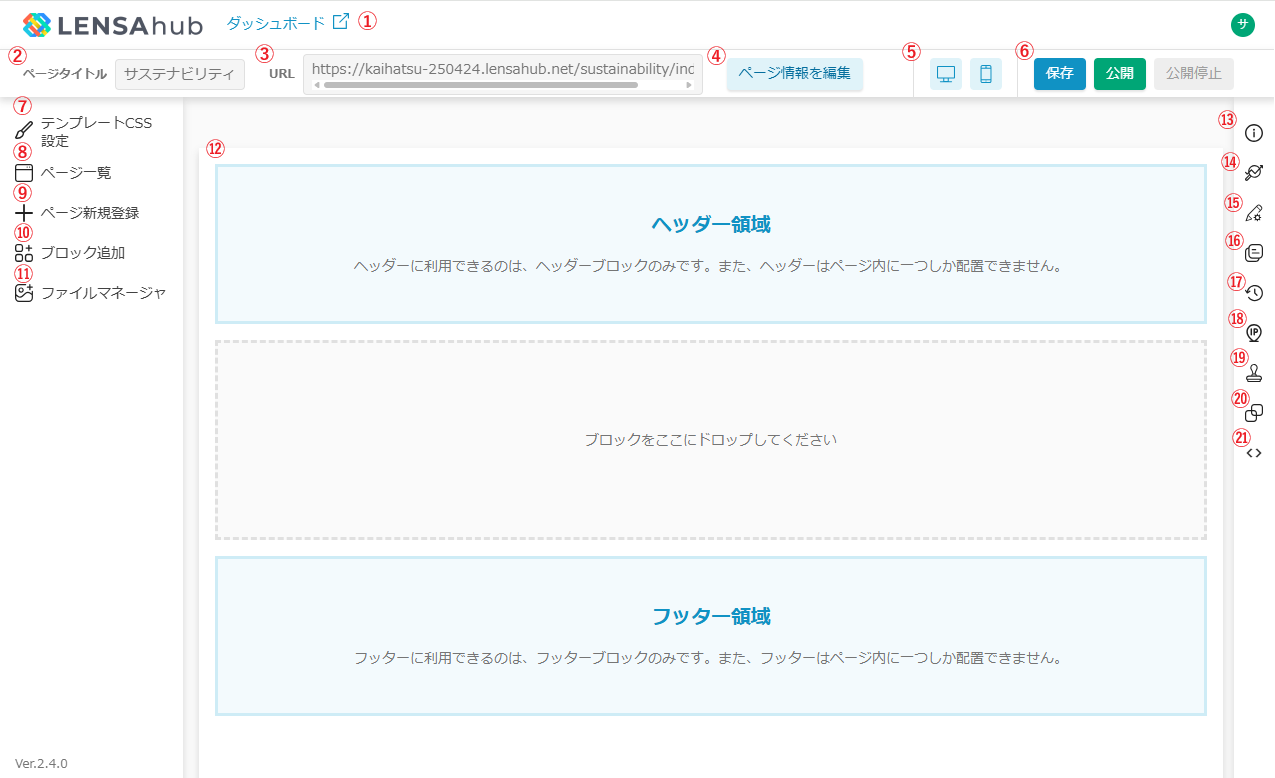Open the ダッシュボード link

[x=277, y=22]
